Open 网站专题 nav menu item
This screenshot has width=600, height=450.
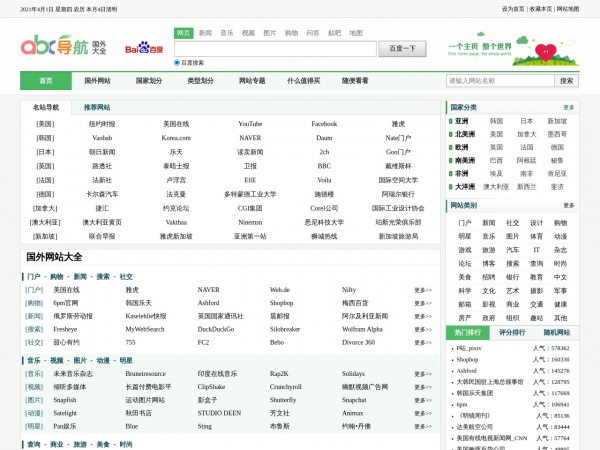252,81
